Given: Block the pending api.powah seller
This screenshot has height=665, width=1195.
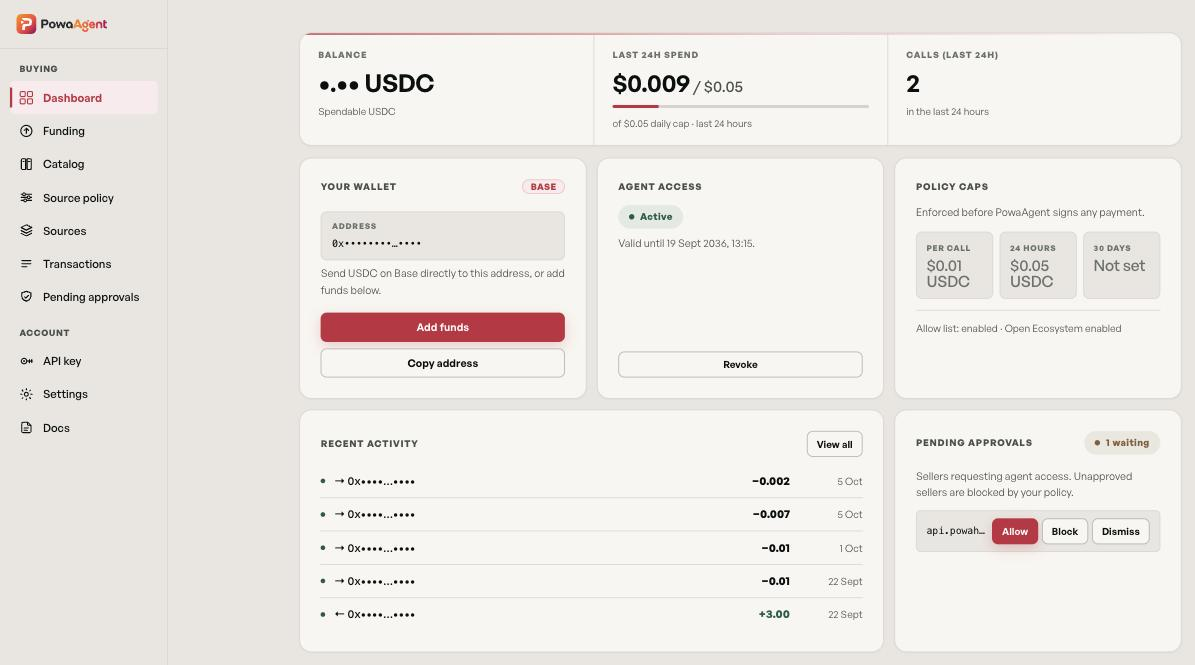Looking at the screenshot, I should [x=1065, y=531].
